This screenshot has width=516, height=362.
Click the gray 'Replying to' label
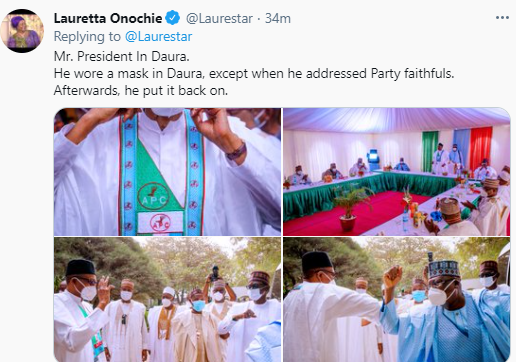pyautogui.click(x=87, y=37)
